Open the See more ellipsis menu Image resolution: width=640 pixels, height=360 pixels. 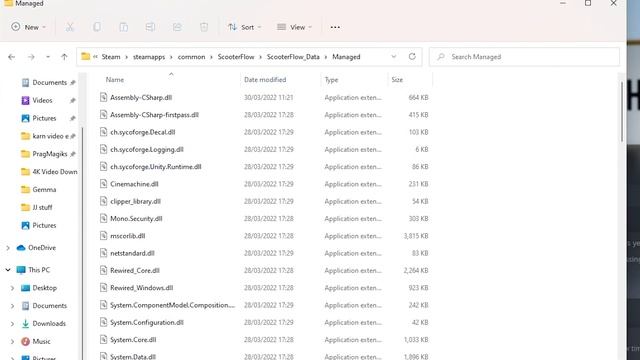(335, 27)
